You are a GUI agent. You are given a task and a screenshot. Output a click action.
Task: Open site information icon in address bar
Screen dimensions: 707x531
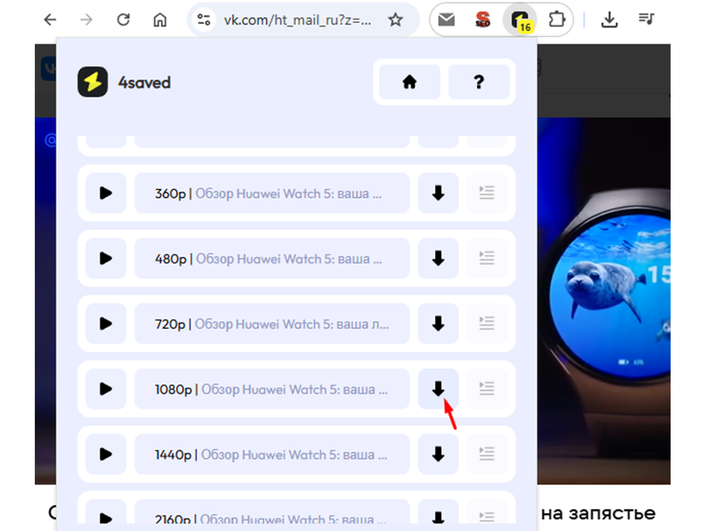(204, 19)
